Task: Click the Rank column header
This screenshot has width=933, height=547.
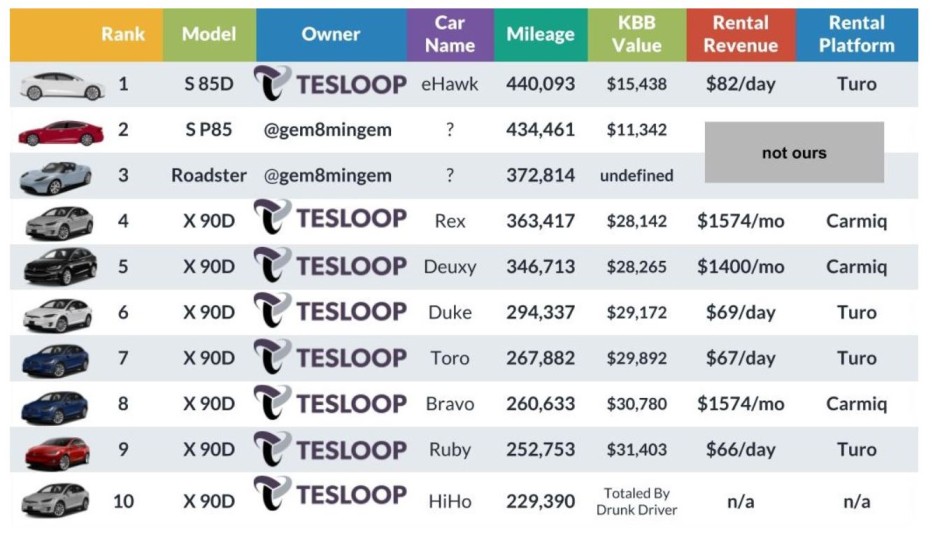Action: coord(123,35)
